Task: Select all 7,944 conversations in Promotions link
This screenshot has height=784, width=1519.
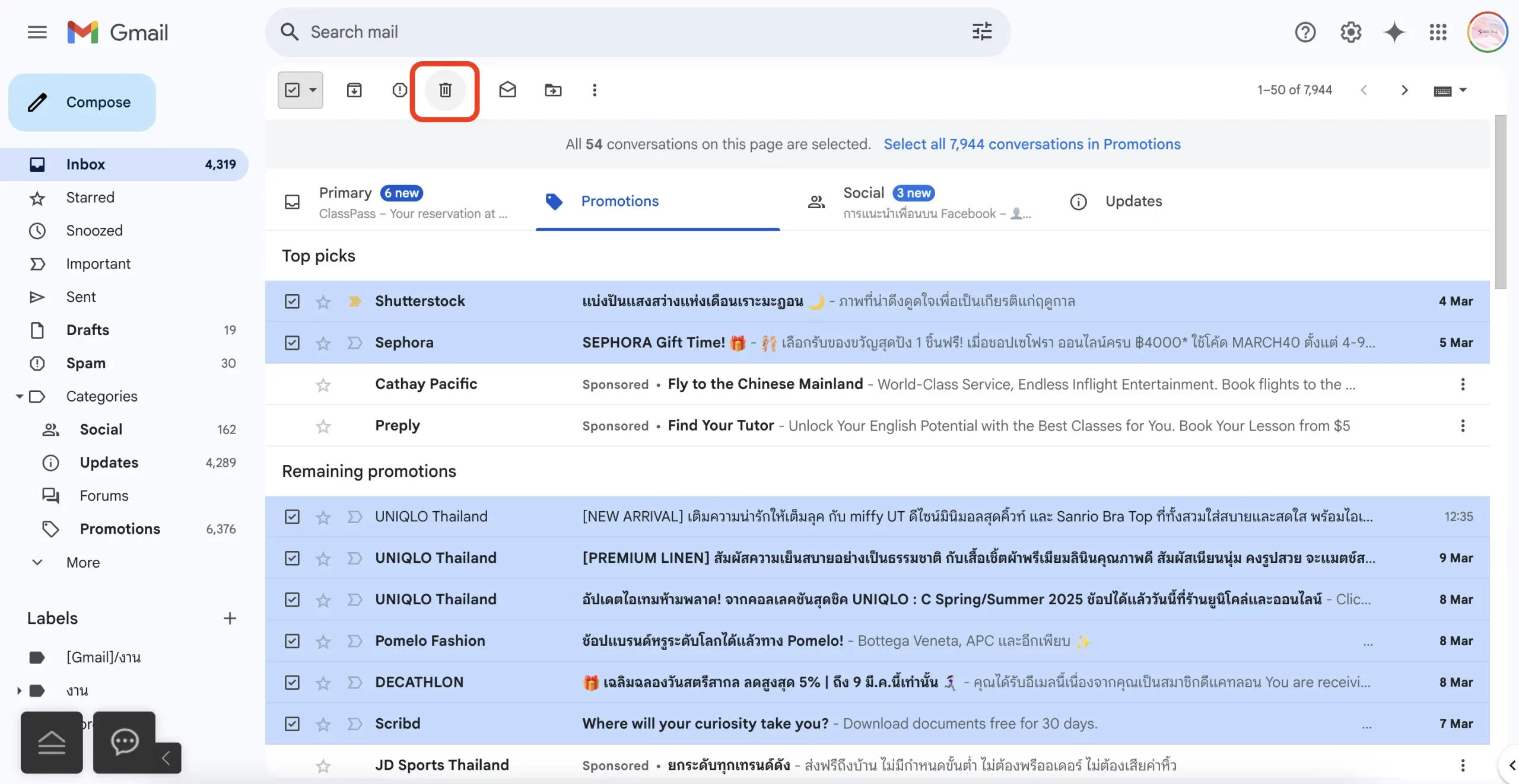Action: click(x=1032, y=144)
